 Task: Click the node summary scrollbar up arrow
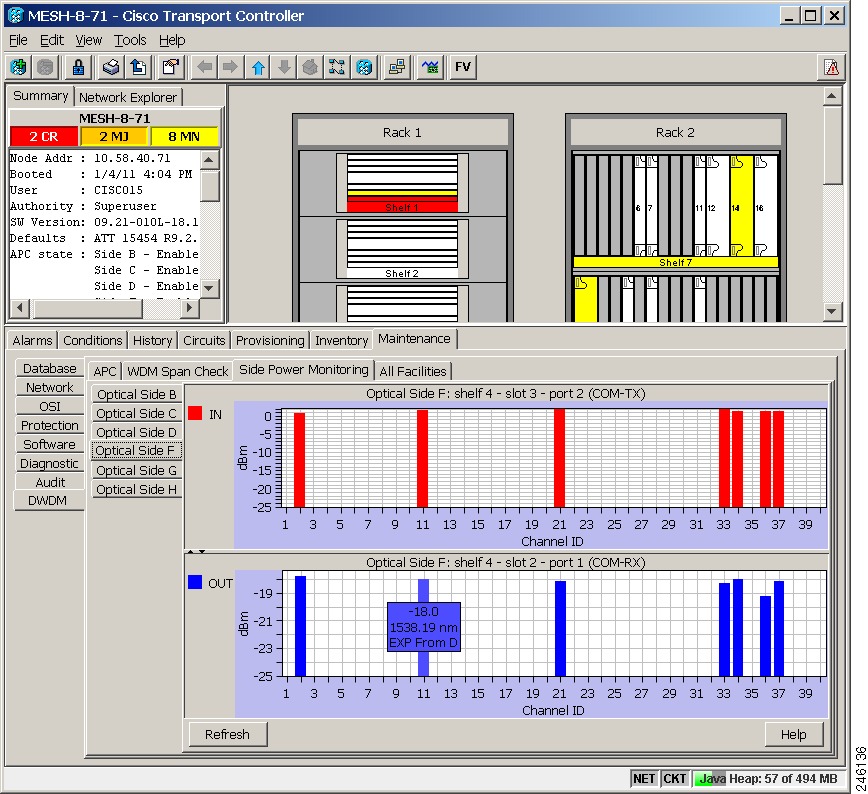coord(209,160)
